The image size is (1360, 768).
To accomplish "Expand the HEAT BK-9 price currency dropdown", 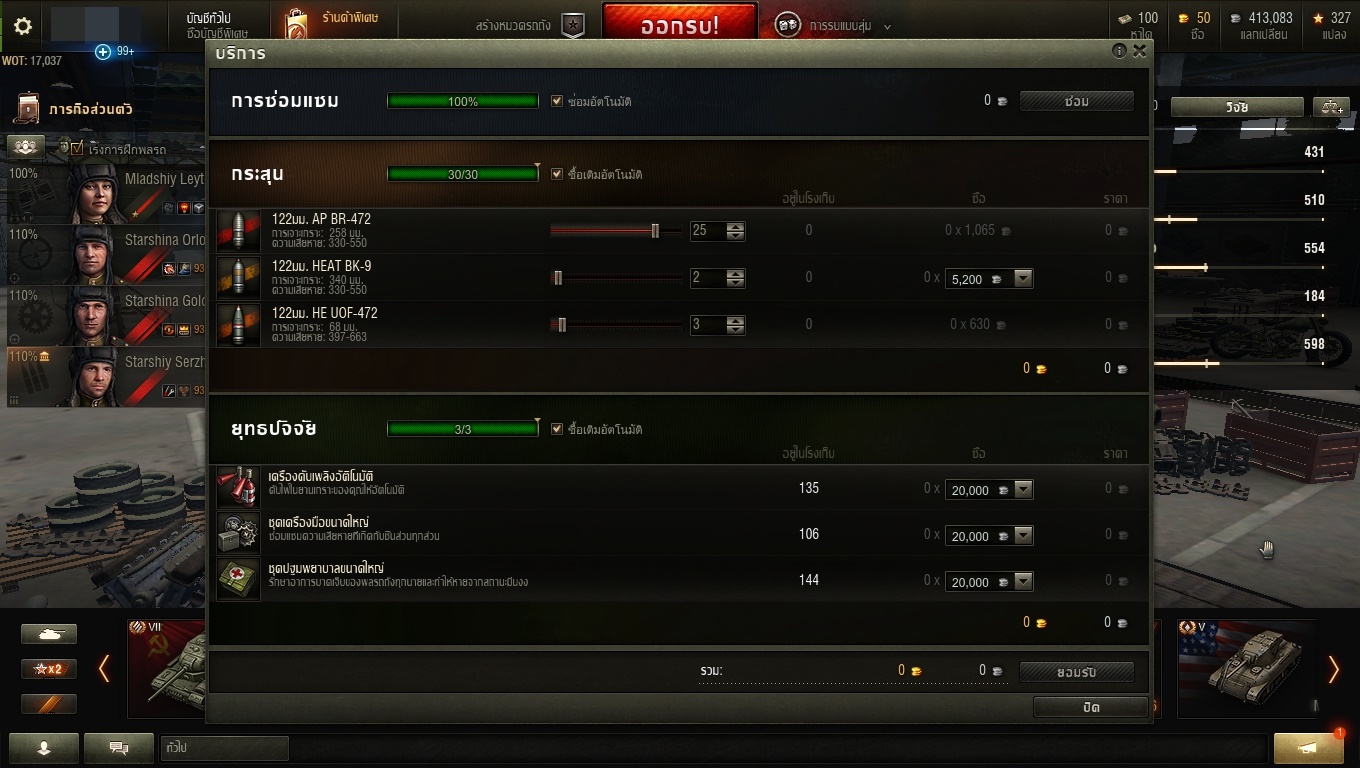I will (1023, 279).
